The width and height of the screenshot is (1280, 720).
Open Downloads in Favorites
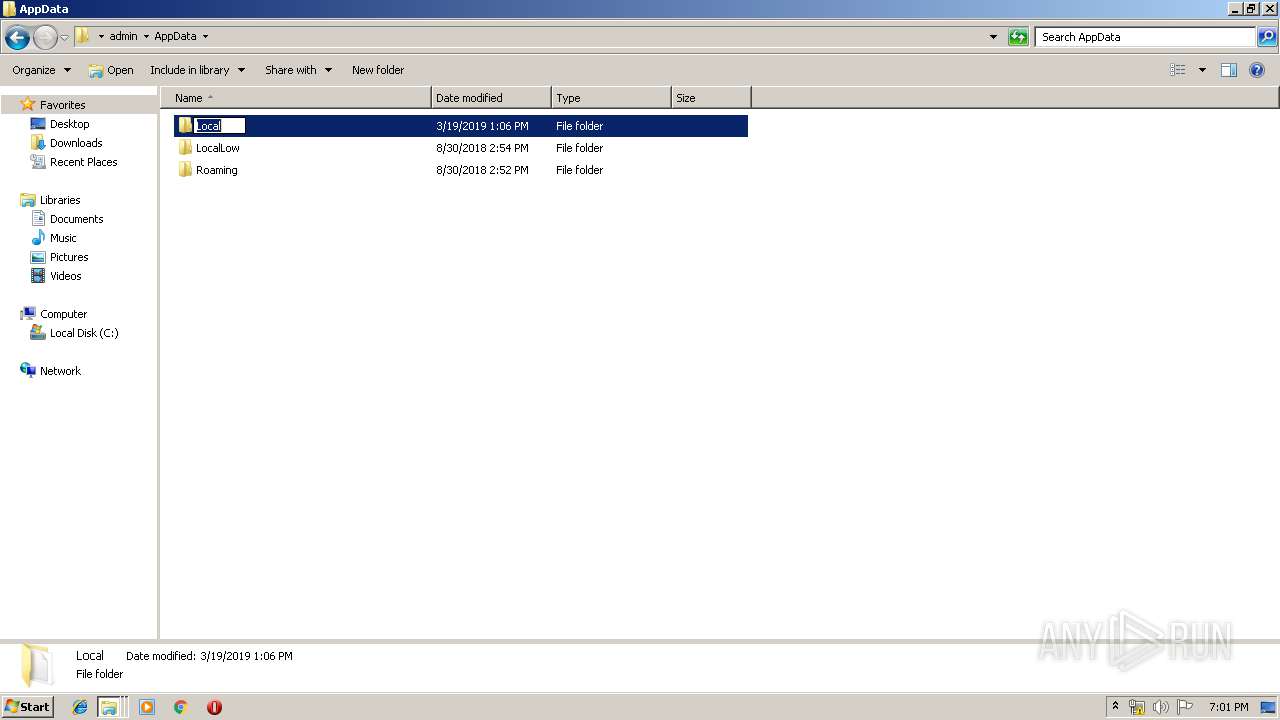click(x=76, y=143)
